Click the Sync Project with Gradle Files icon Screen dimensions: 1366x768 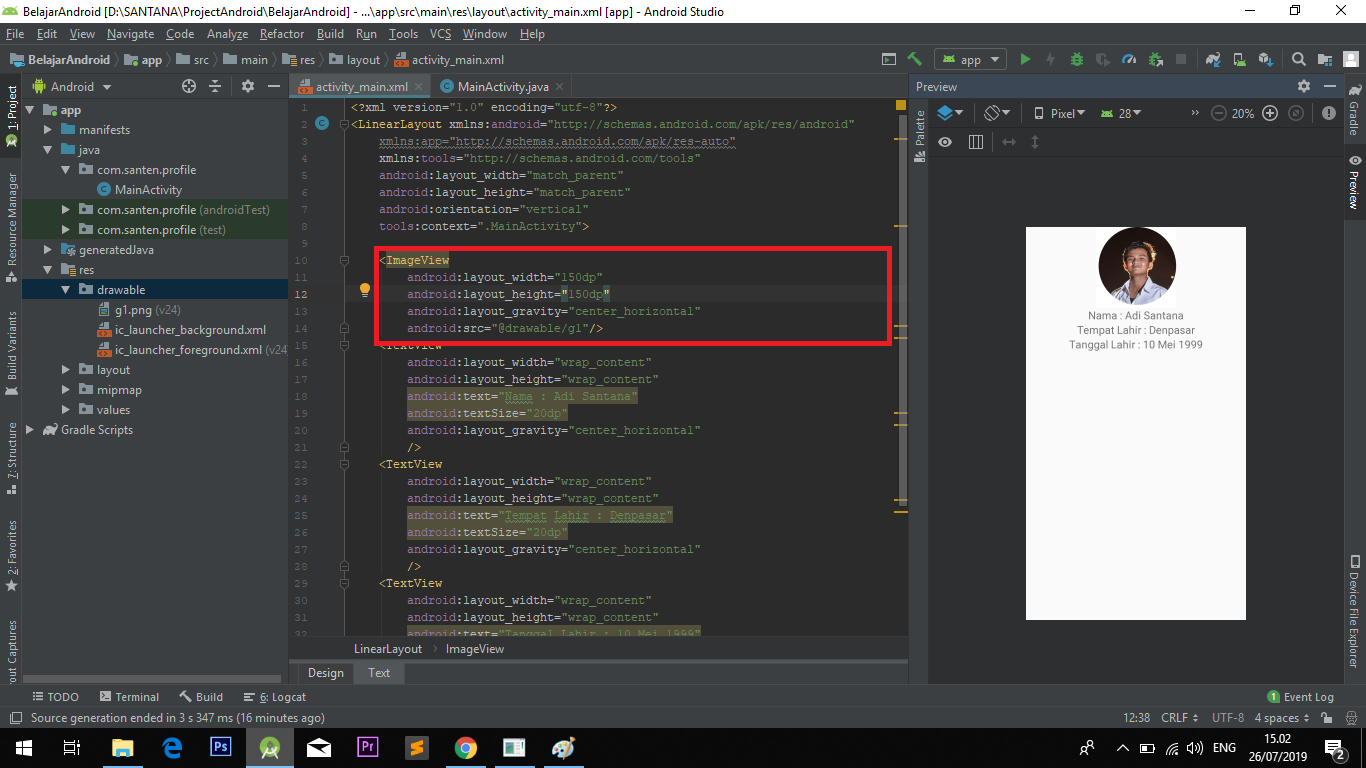(1213, 59)
